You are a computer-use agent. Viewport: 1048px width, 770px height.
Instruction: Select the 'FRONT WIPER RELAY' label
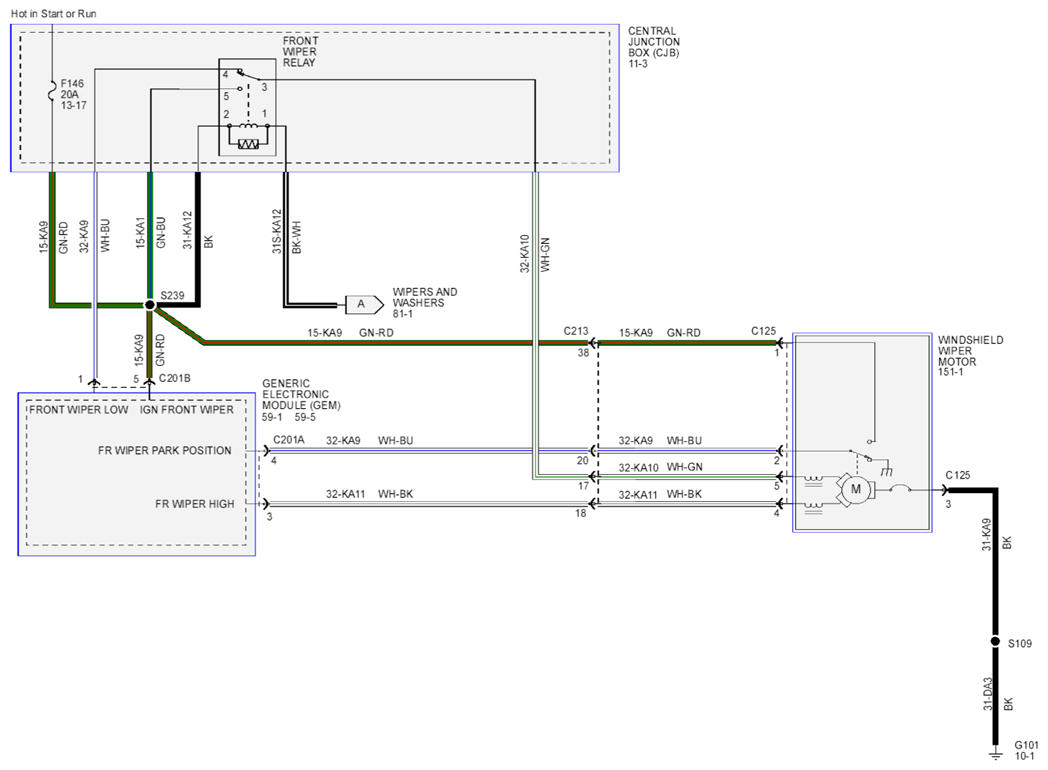[x=300, y=51]
